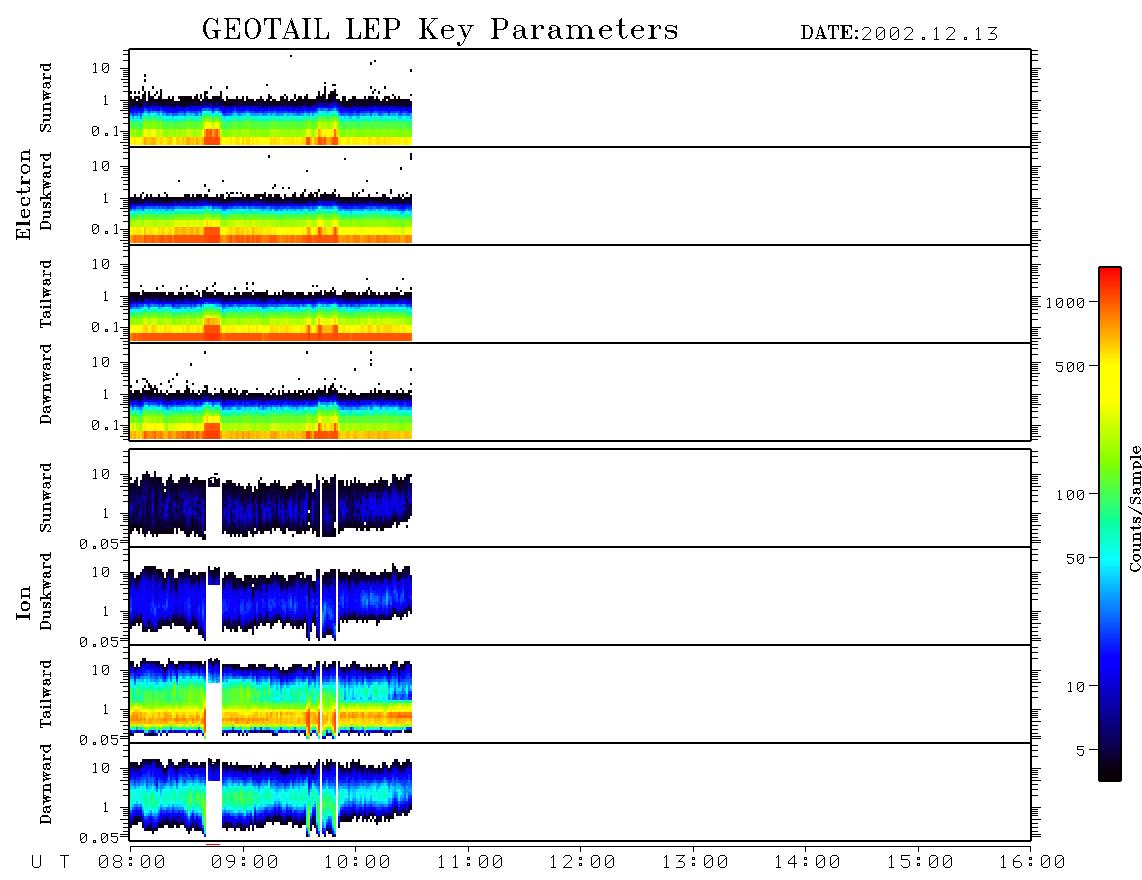The image size is (1142, 880).
Task: Click the "09:00" time tick label
Action: (245, 863)
